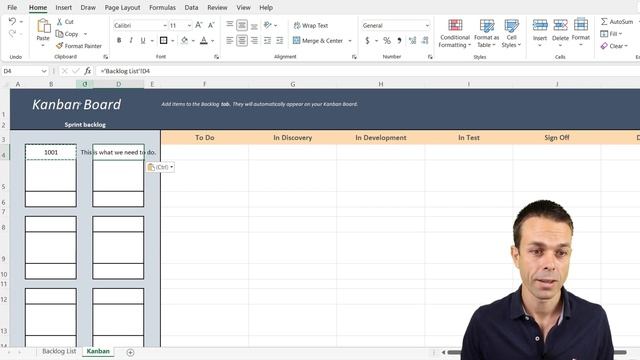Open Conditional Formatting menu

(455, 33)
